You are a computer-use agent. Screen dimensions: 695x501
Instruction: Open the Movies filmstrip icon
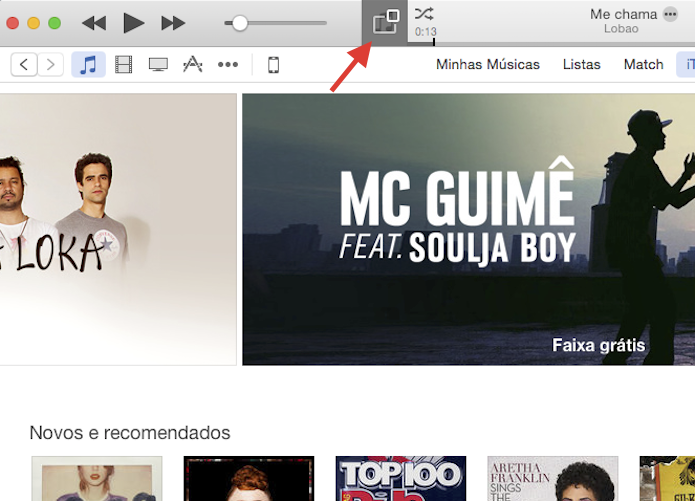123,65
